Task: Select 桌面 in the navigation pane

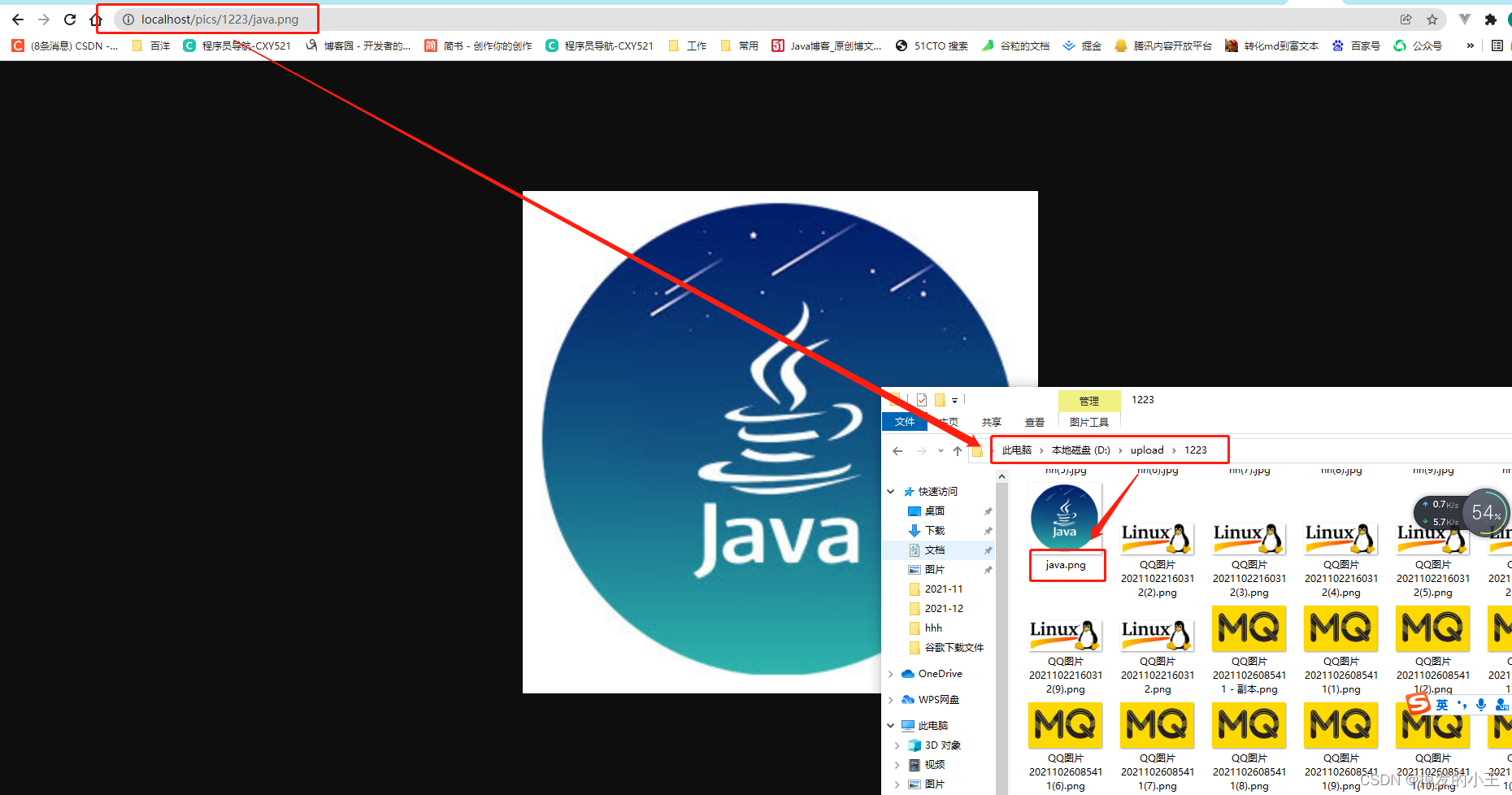Action: (934, 511)
